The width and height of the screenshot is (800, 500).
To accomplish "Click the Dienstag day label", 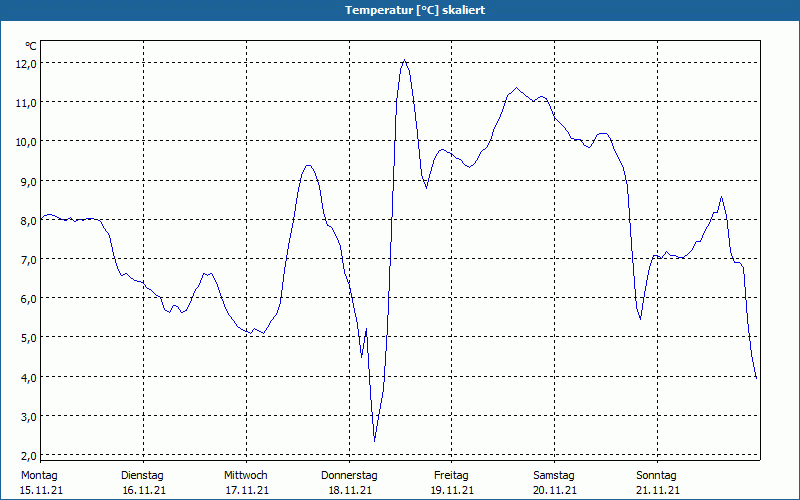I will click(x=142, y=476).
